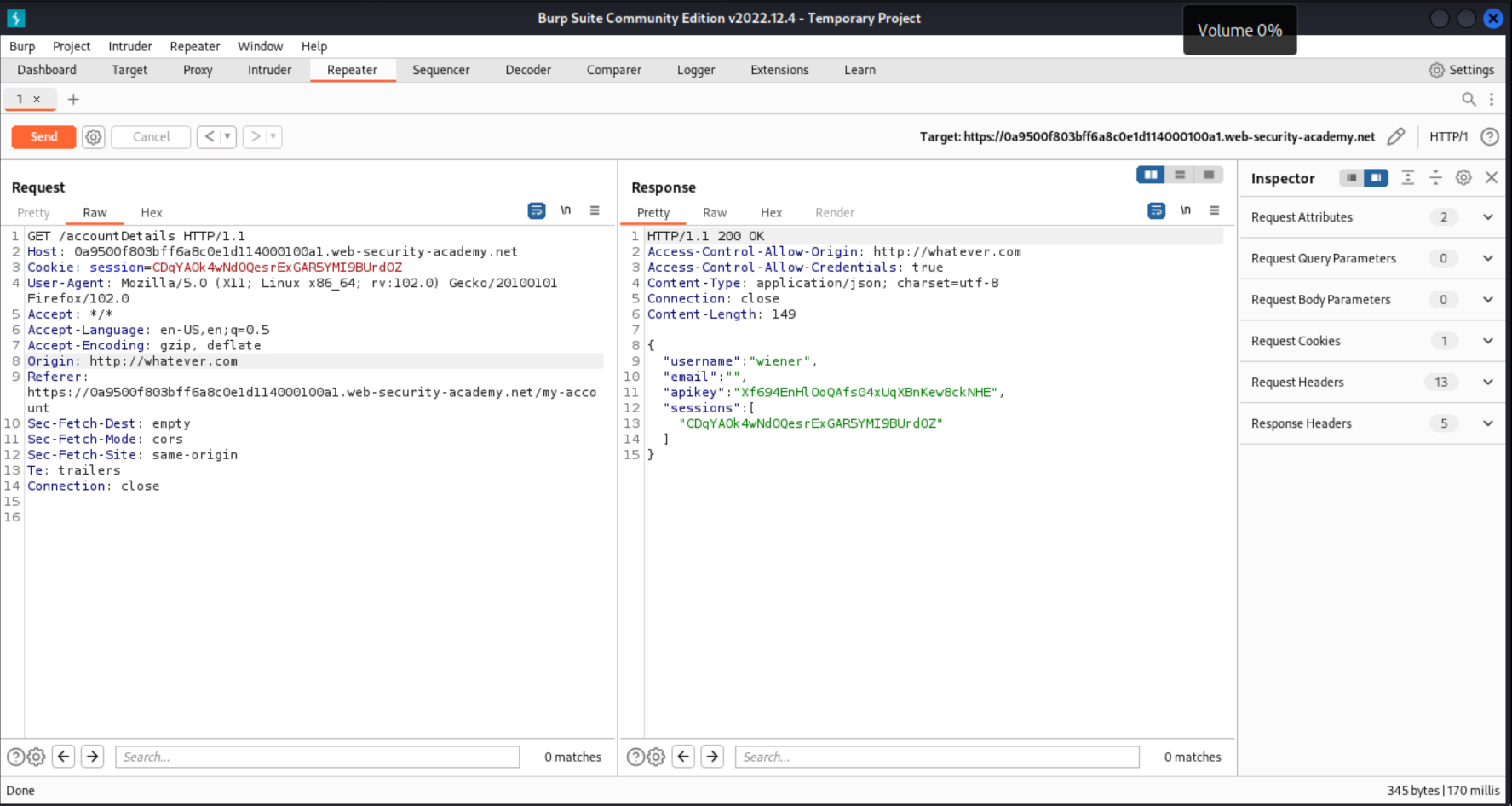Go to previous response search match

(683, 757)
